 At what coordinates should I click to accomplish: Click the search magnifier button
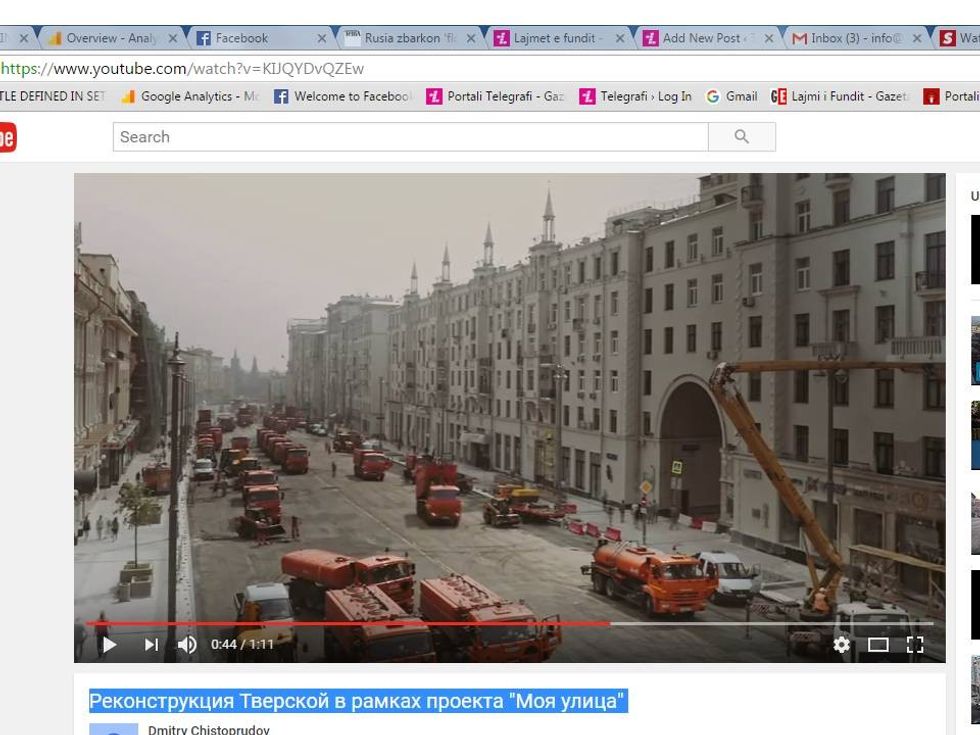pyautogui.click(x=741, y=137)
